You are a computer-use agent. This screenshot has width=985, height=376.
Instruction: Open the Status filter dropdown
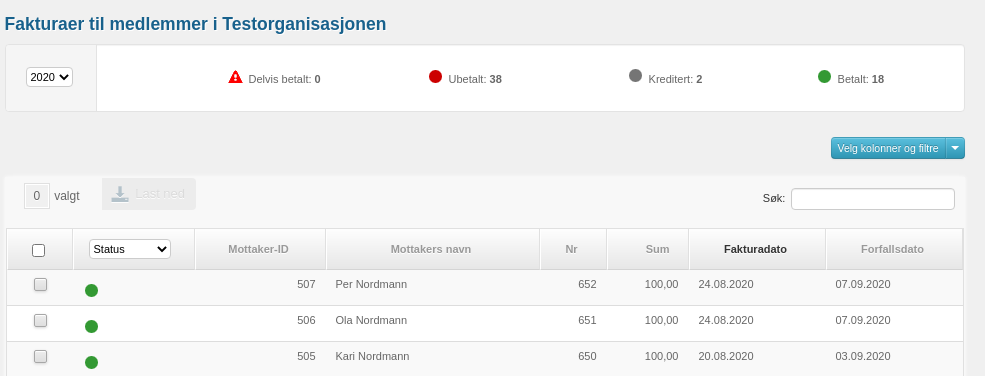[x=130, y=249]
